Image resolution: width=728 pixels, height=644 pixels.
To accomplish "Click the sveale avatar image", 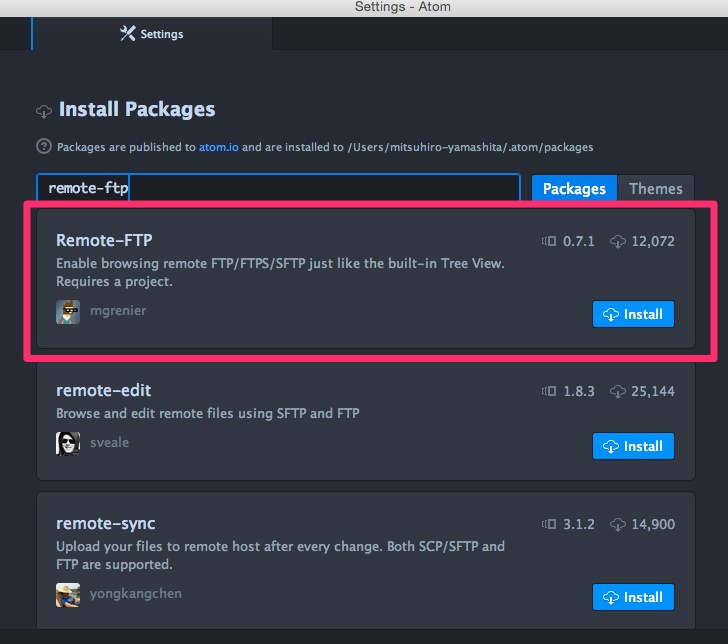I will pos(68,443).
